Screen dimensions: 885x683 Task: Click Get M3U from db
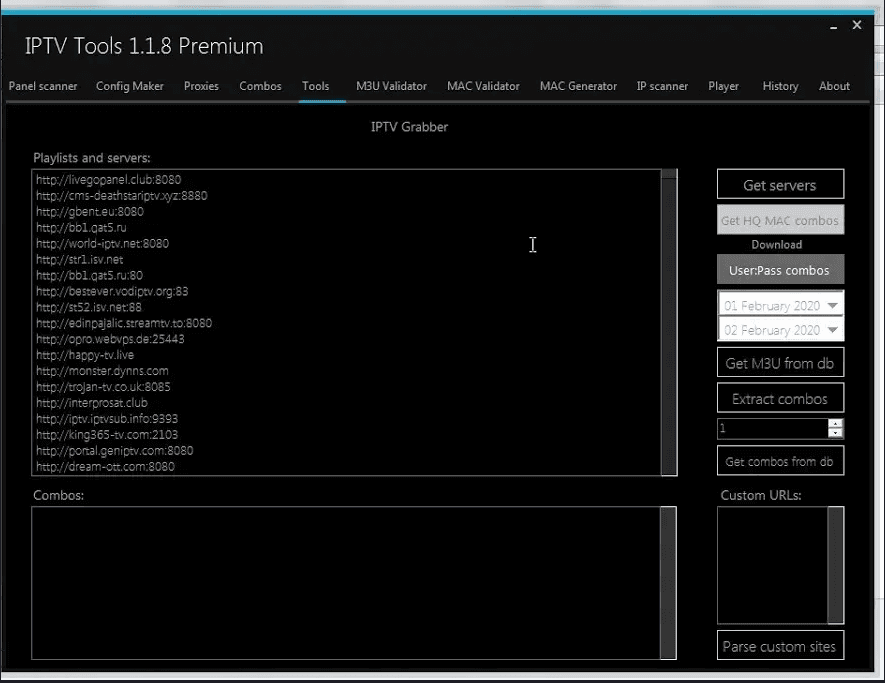pyautogui.click(x=780, y=362)
